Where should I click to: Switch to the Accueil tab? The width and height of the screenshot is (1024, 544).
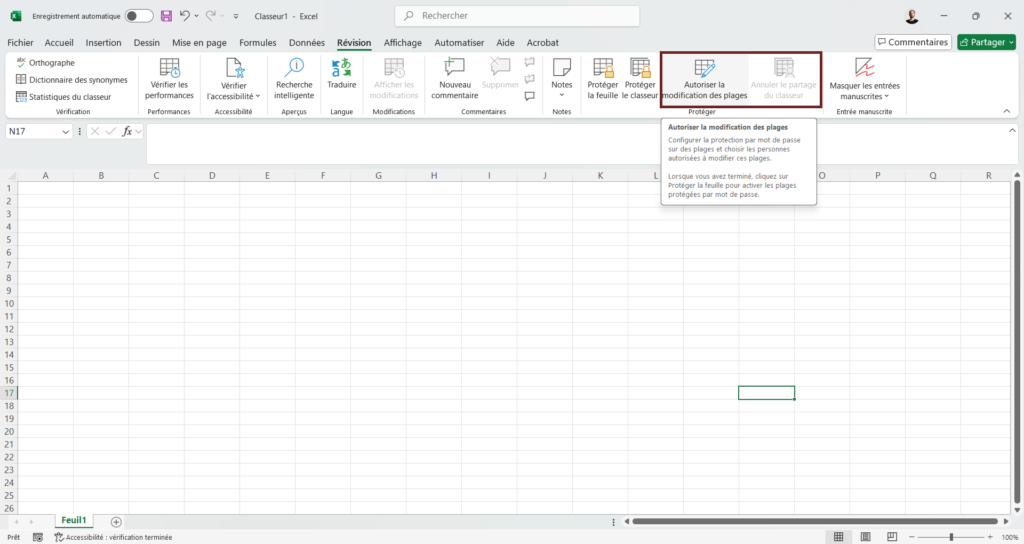(x=59, y=42)
